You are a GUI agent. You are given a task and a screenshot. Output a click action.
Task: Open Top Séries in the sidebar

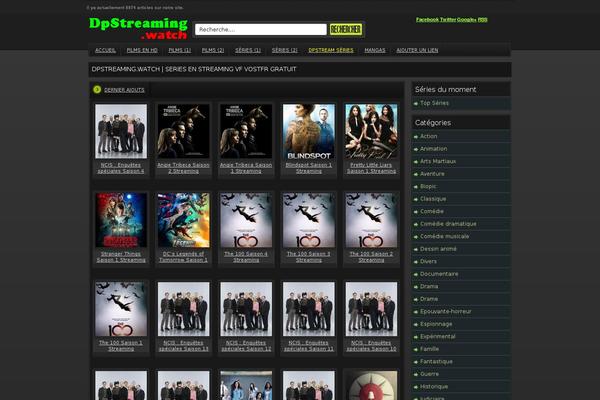[x=434, y=103]
